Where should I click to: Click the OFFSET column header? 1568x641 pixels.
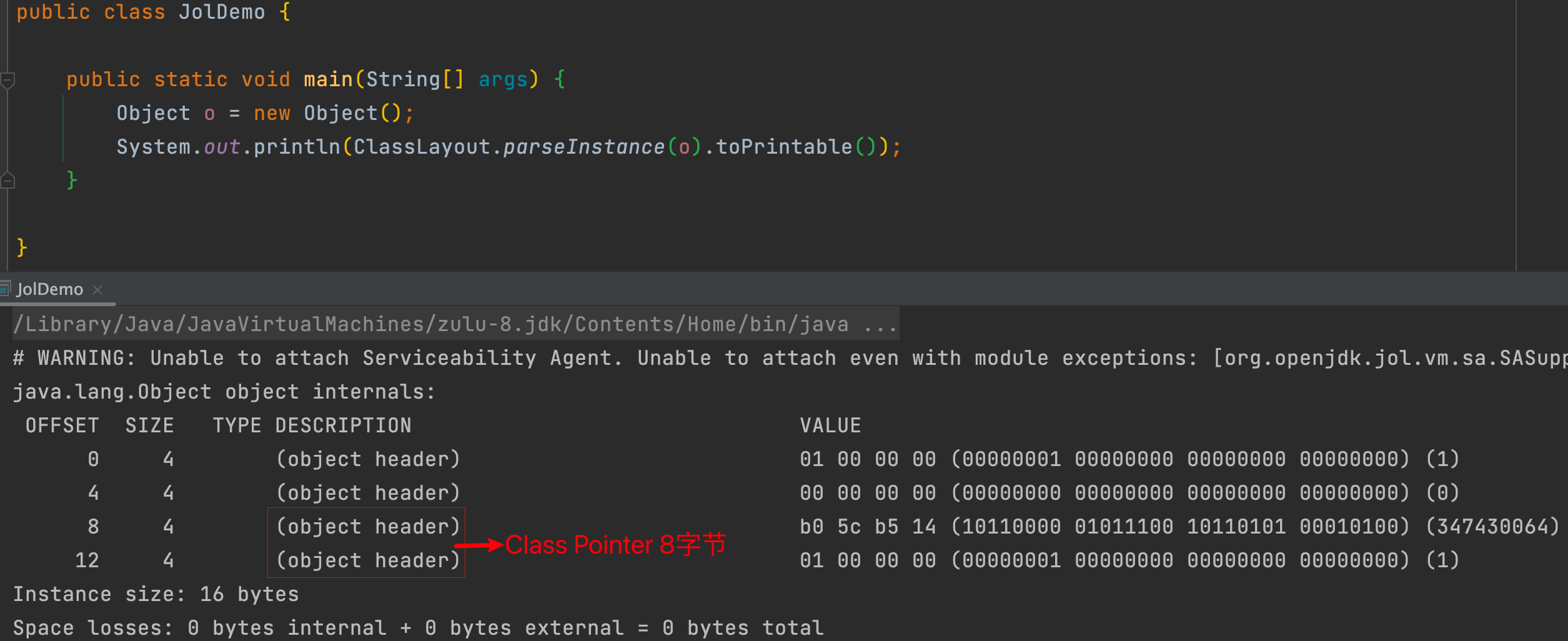[x=62, y=425]
